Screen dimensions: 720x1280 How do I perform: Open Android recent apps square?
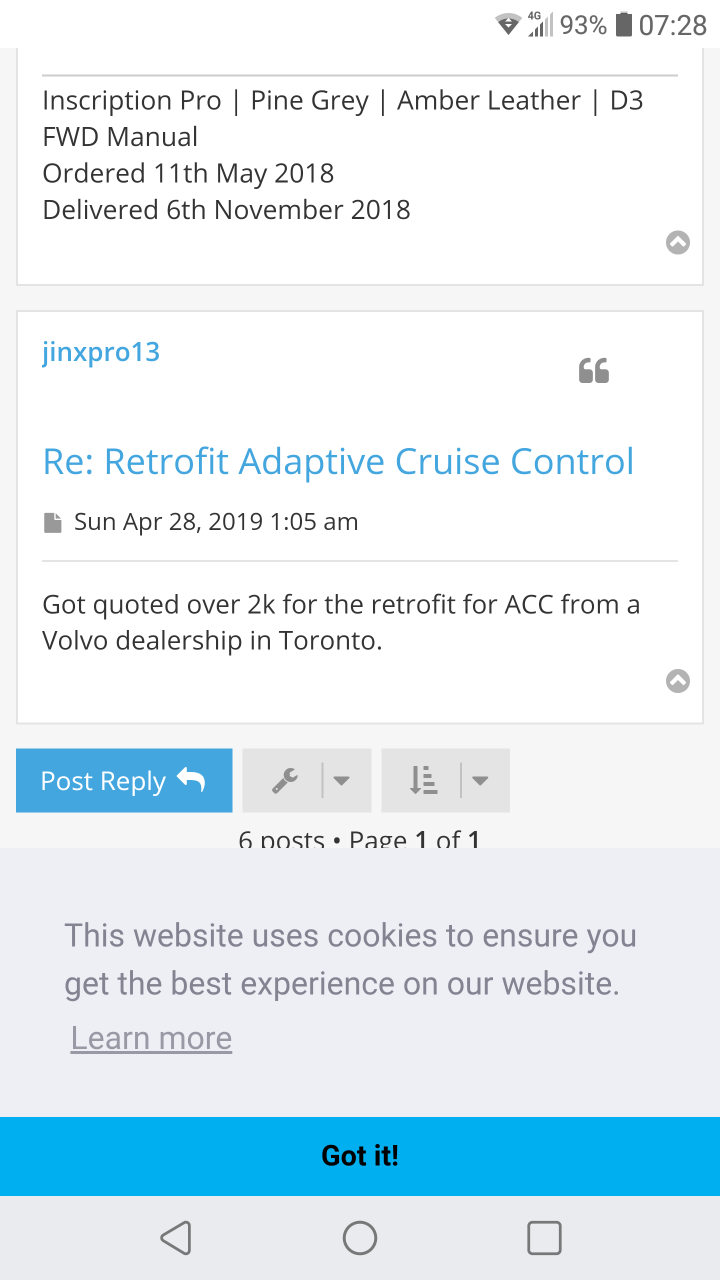point(544,1238)
